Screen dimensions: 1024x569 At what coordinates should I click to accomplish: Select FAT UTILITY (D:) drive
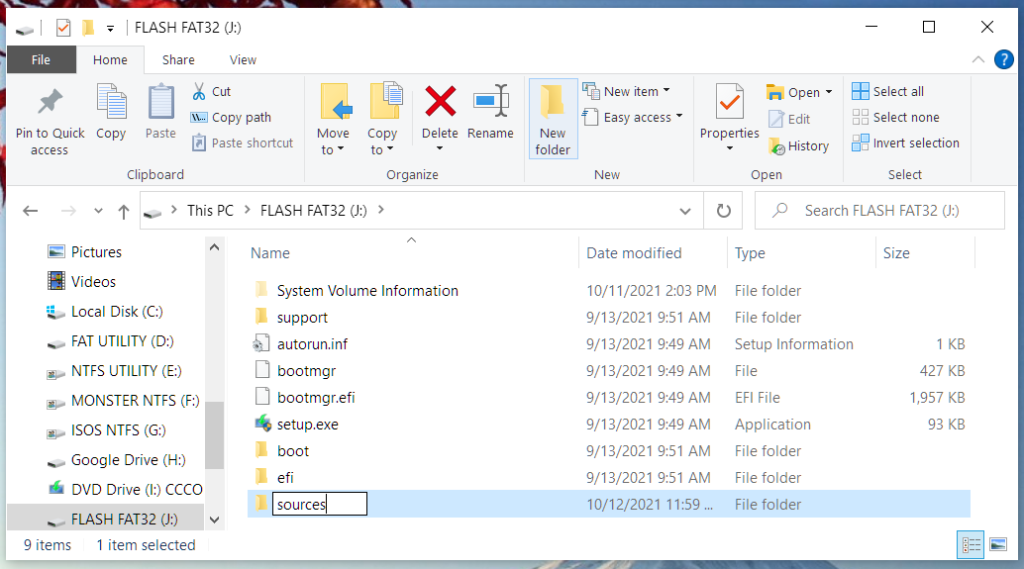[x=110, y=341]
